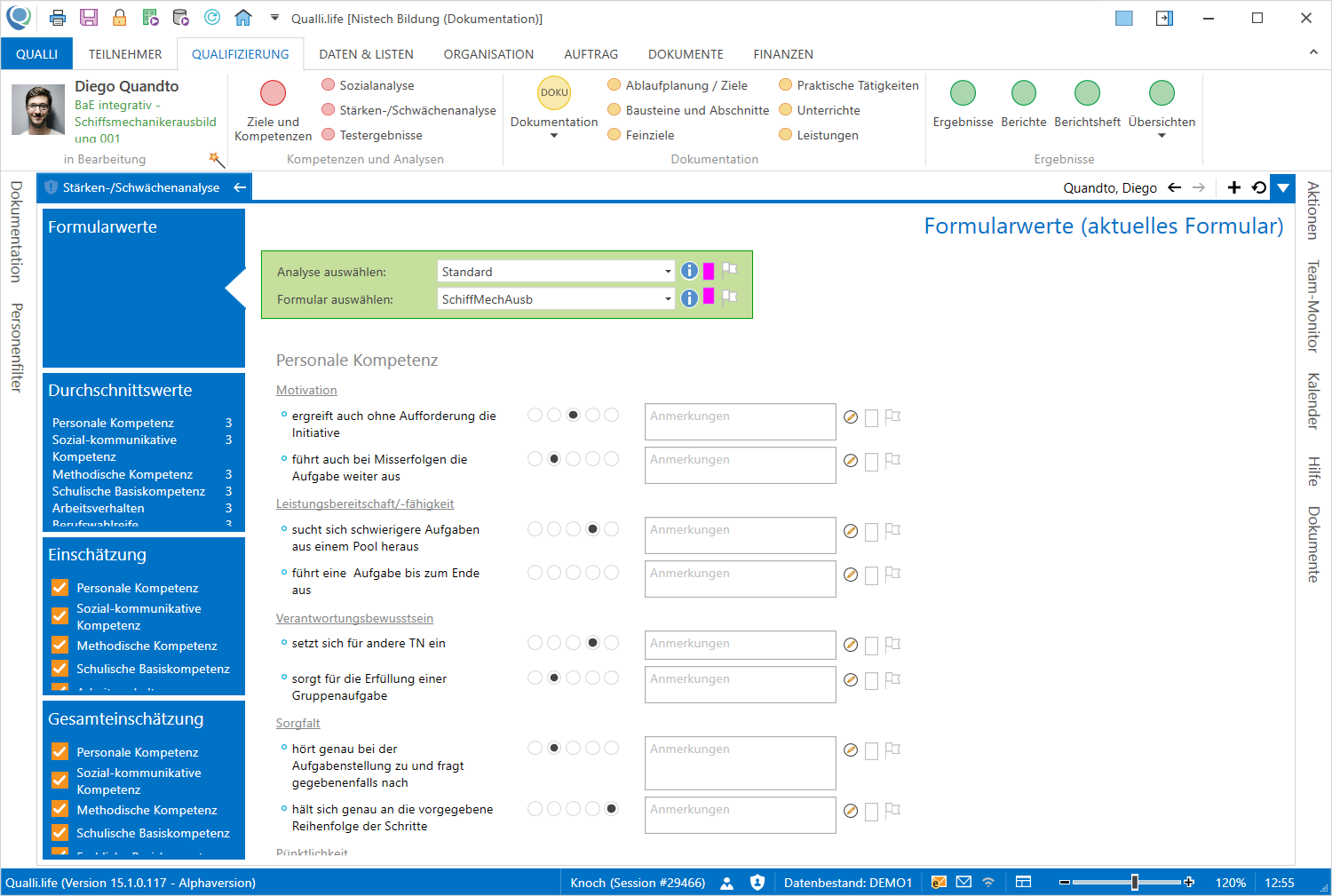The height and width of the screenshot is (896, 1332).
Task: Open the Sozialanalyse ribbon item
Action: [x=368, y=85]
